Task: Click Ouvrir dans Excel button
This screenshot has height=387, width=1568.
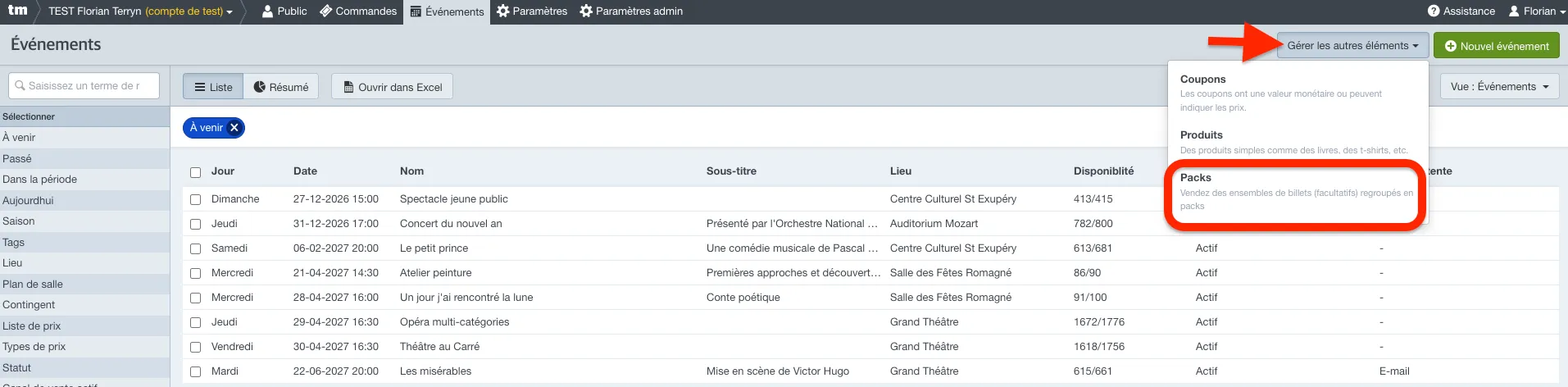Action: point(392,87)
